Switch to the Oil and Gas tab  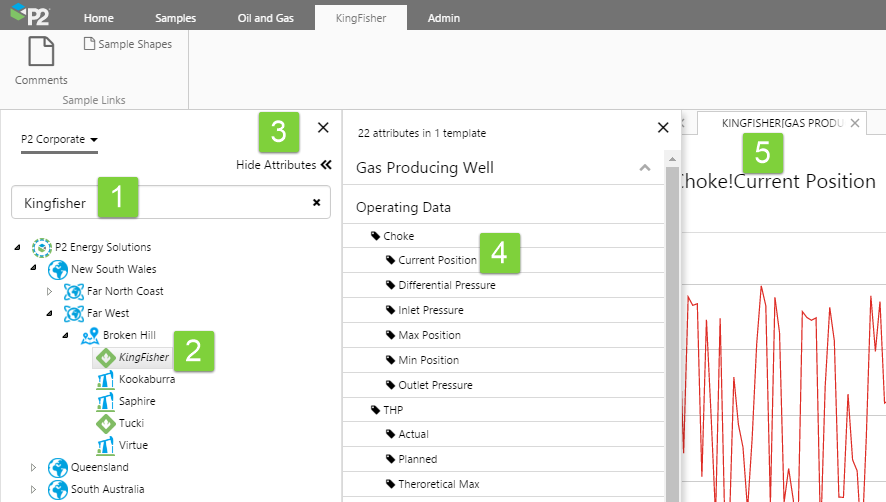tap(264, 18)
